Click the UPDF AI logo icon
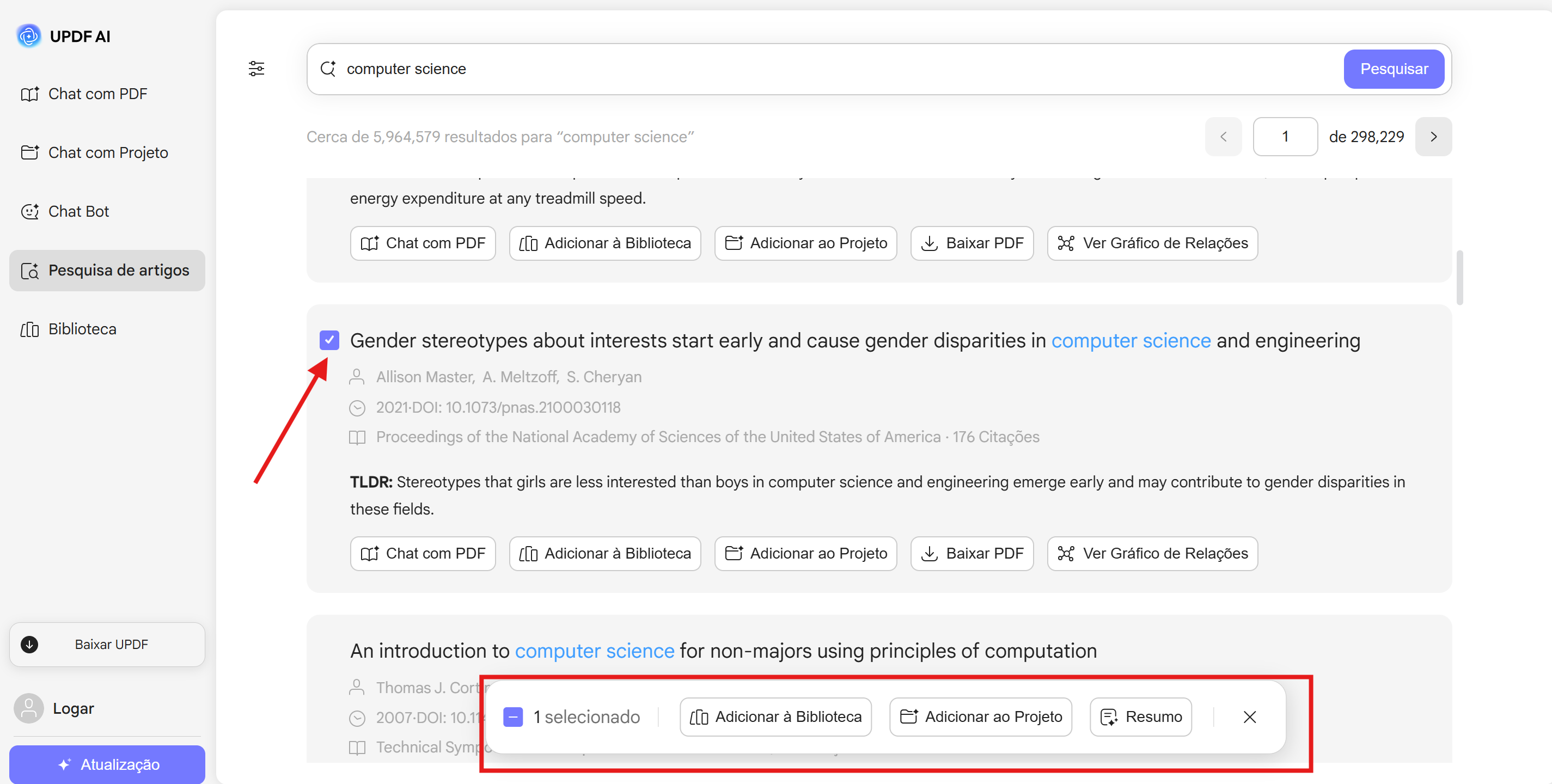This screenshot has width=1552, height=784. (x=28, y=36)
